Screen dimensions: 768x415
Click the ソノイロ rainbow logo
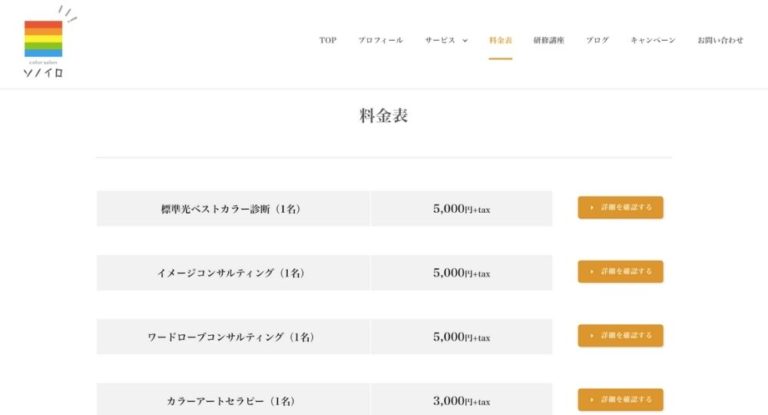(44, 45)
